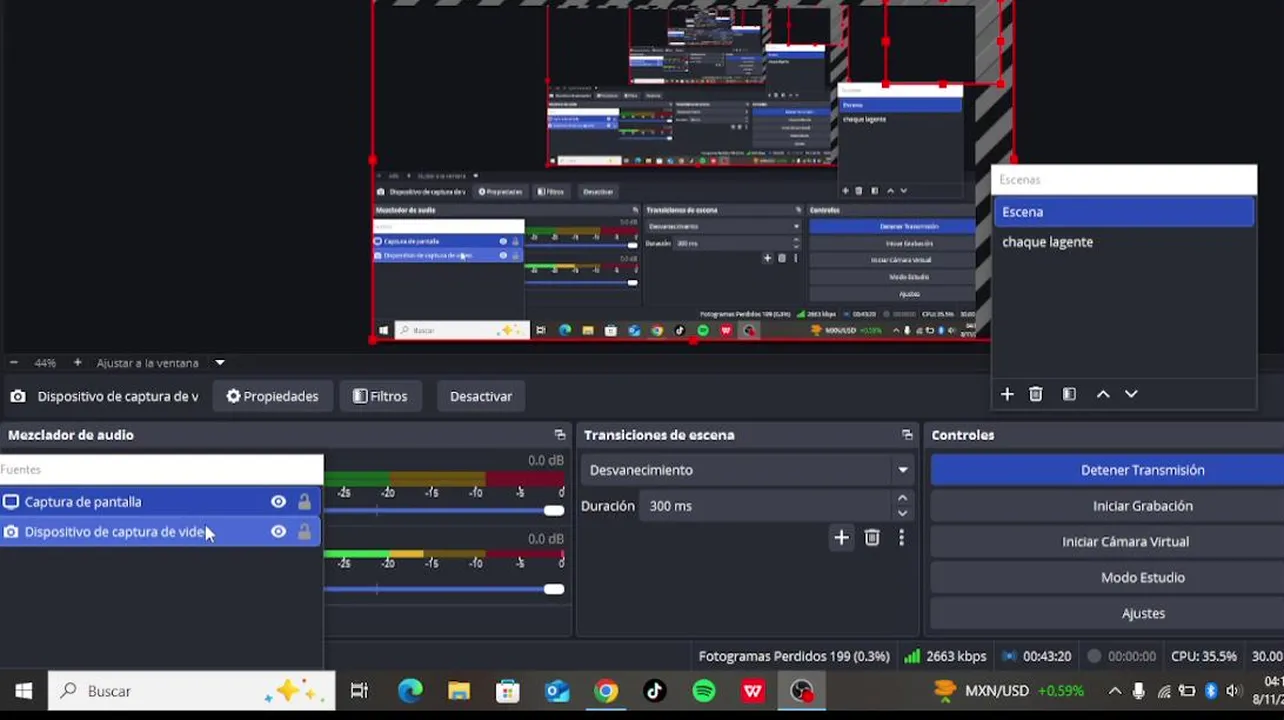The width and height of the screenshot is (1284, 720).
Task: Increase the transition Duración with up arrow
Action: (x=902, y=498)
